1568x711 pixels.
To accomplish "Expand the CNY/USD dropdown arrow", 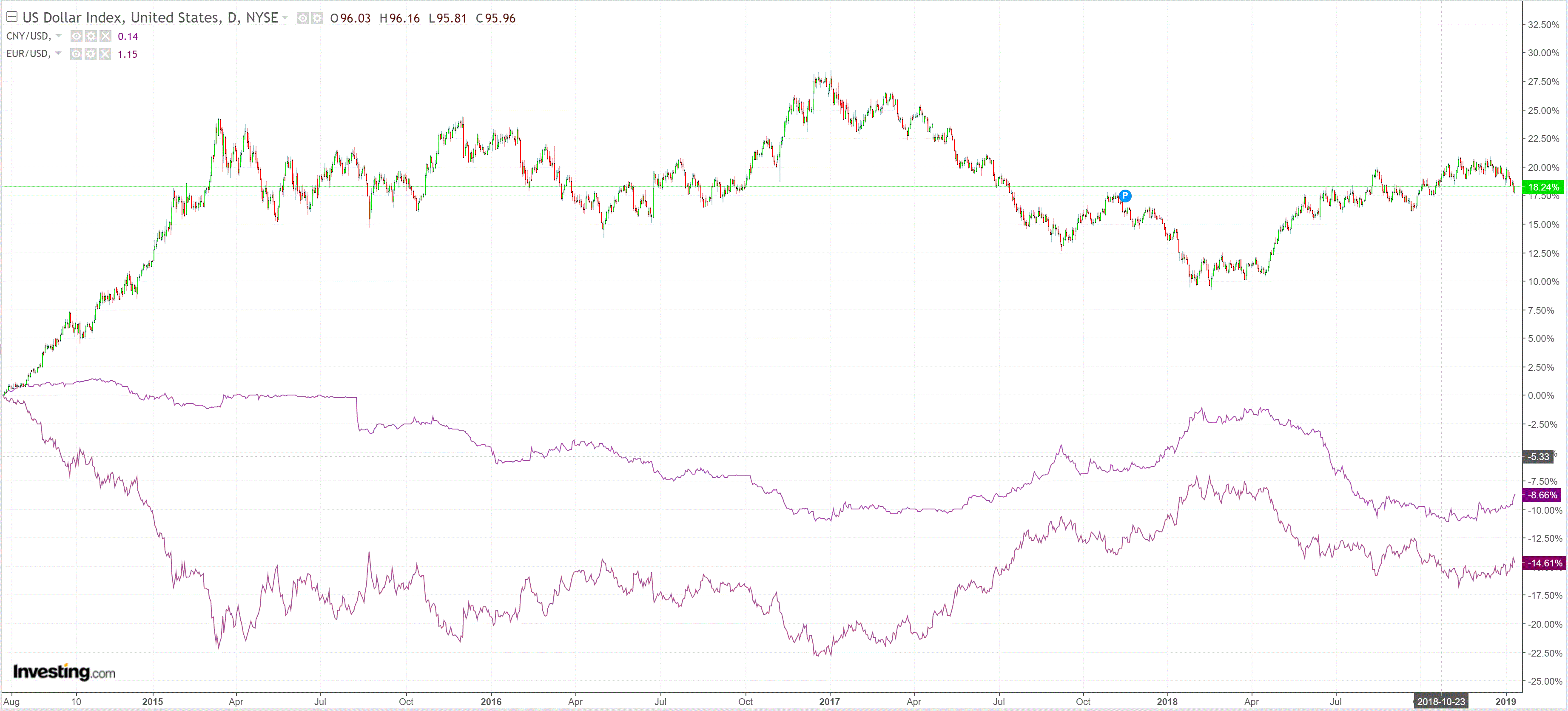I will pyautogui.click(x=58, y=36).
